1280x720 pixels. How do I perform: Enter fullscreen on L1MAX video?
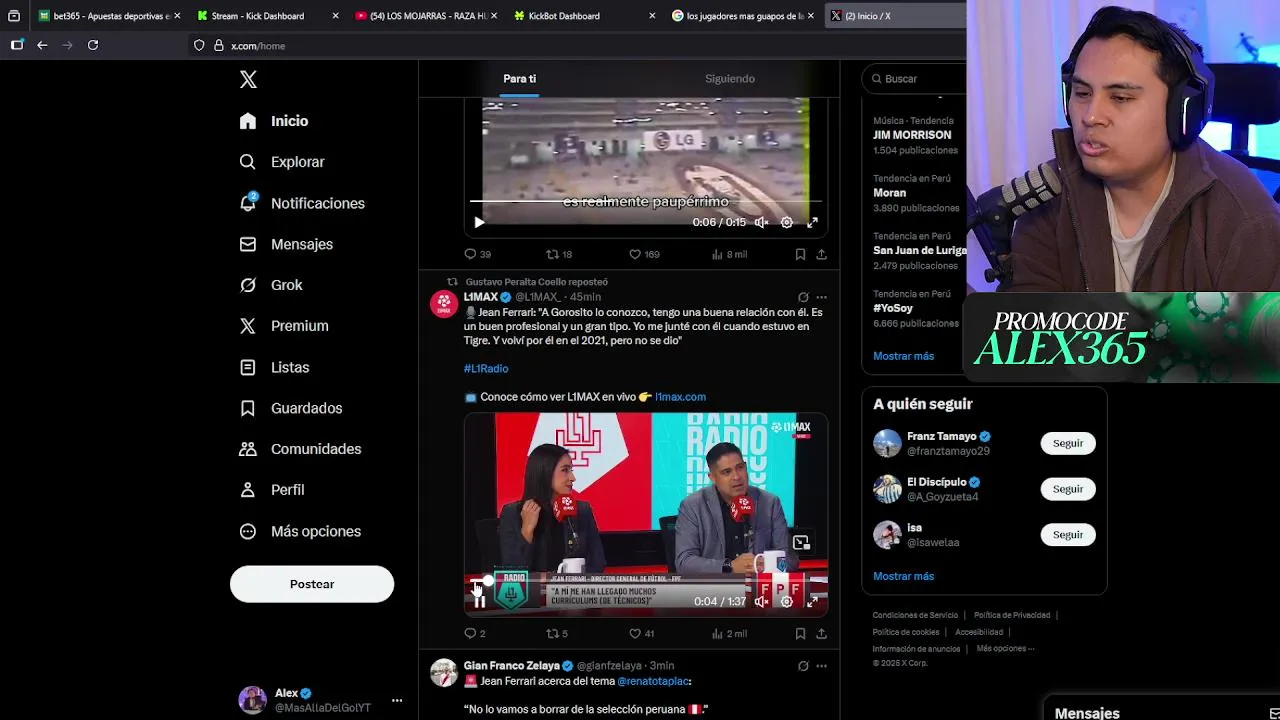tap(812, 601)
